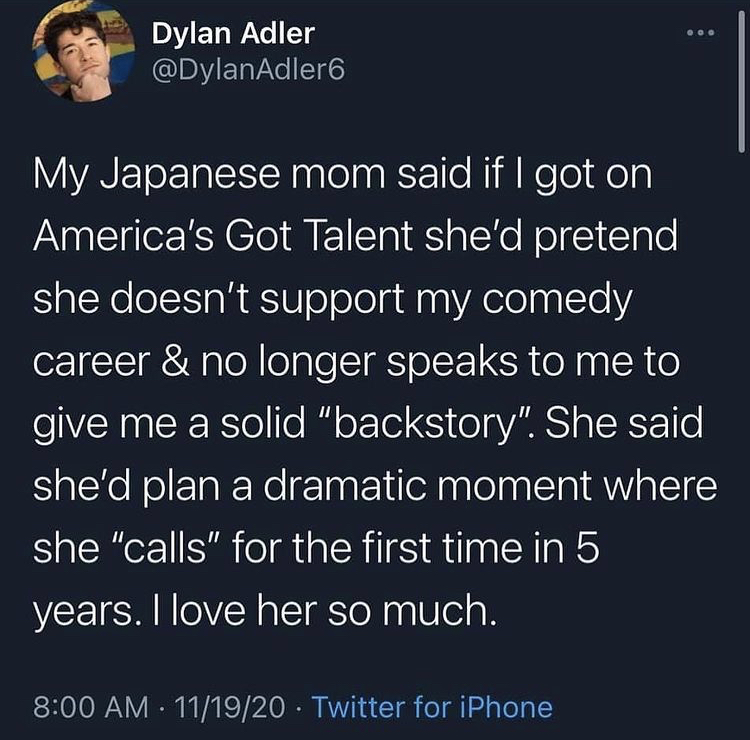This screenshot has width=750, height=740.
Task: Open Dylan Adler's profile picture
Action: tap(83, 51)
